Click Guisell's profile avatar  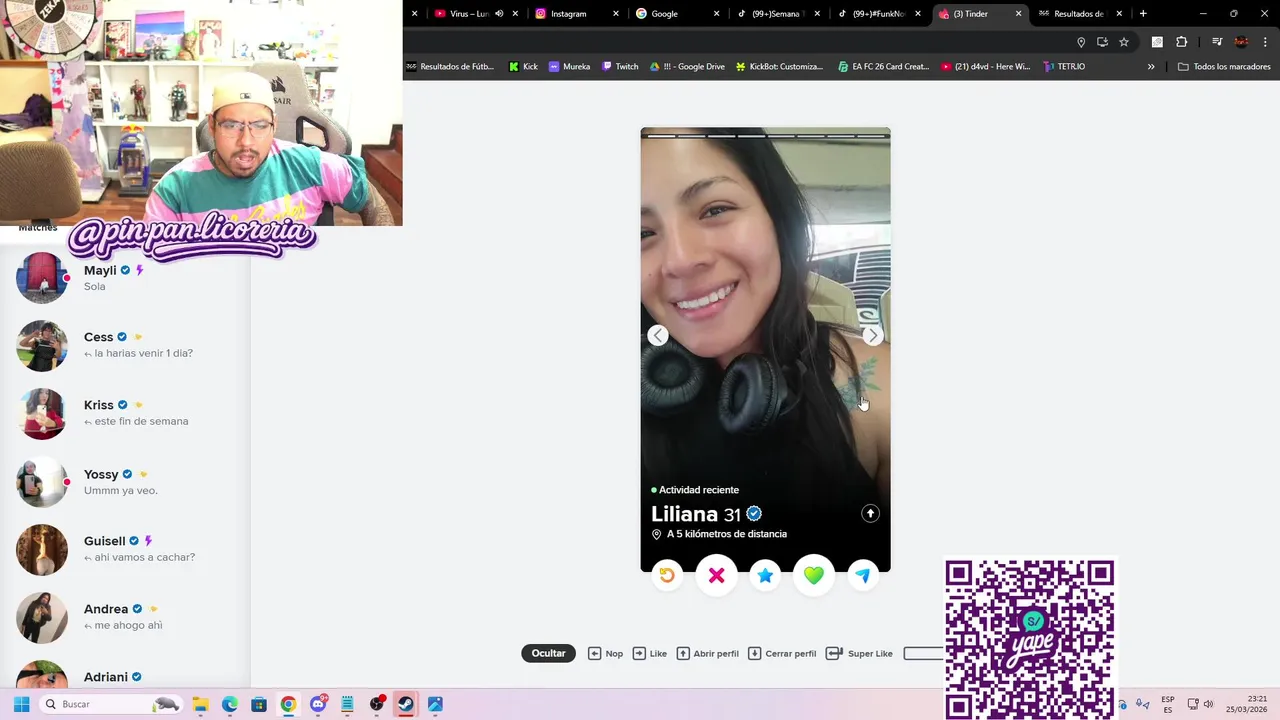(42, 550)
